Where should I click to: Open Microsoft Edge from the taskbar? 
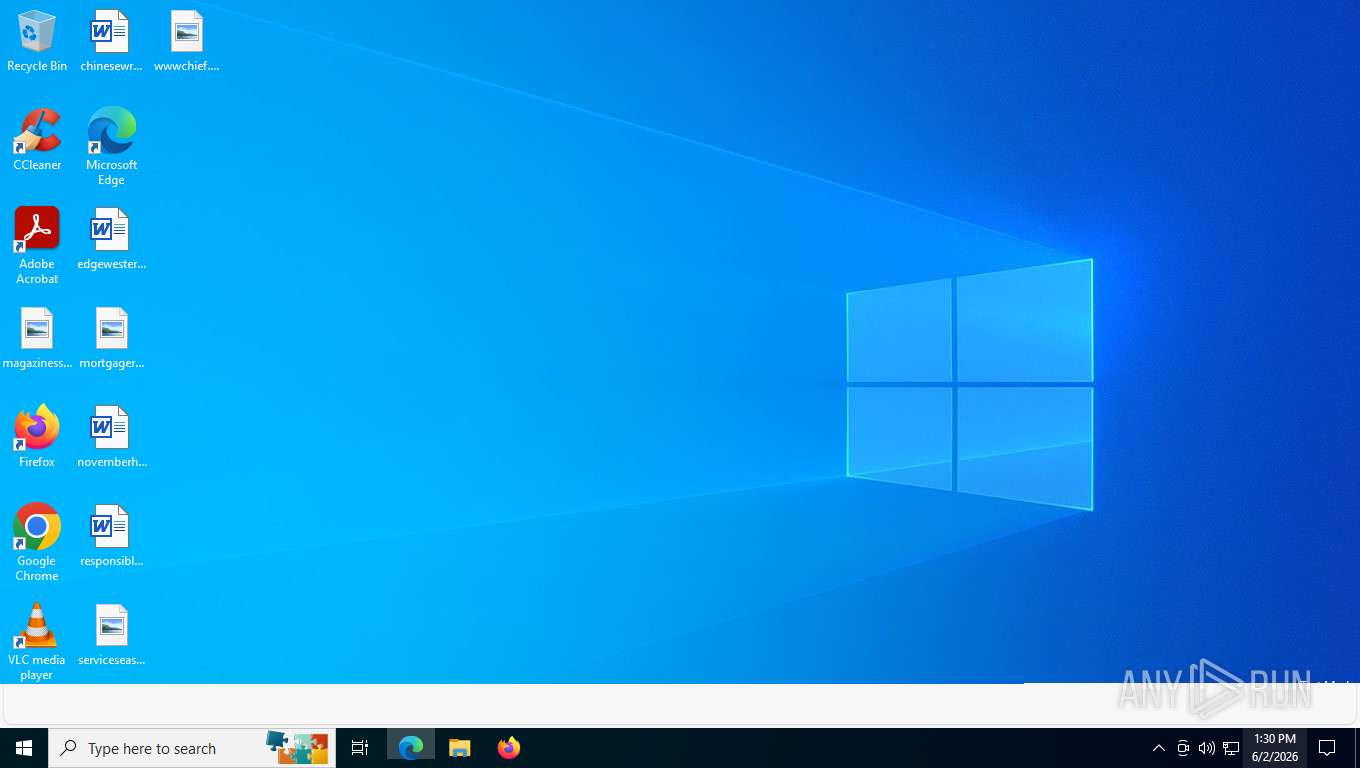pyautogui.click(x=411, y=748)
